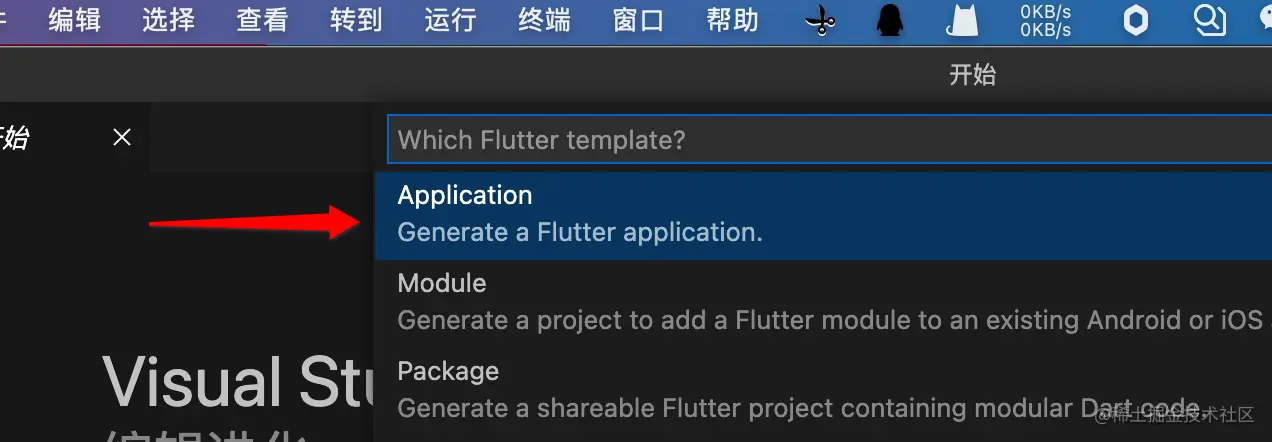Open the QQ penguin menu bar icon
Screen dimensions: 1272x442
[x=889, y=20]
